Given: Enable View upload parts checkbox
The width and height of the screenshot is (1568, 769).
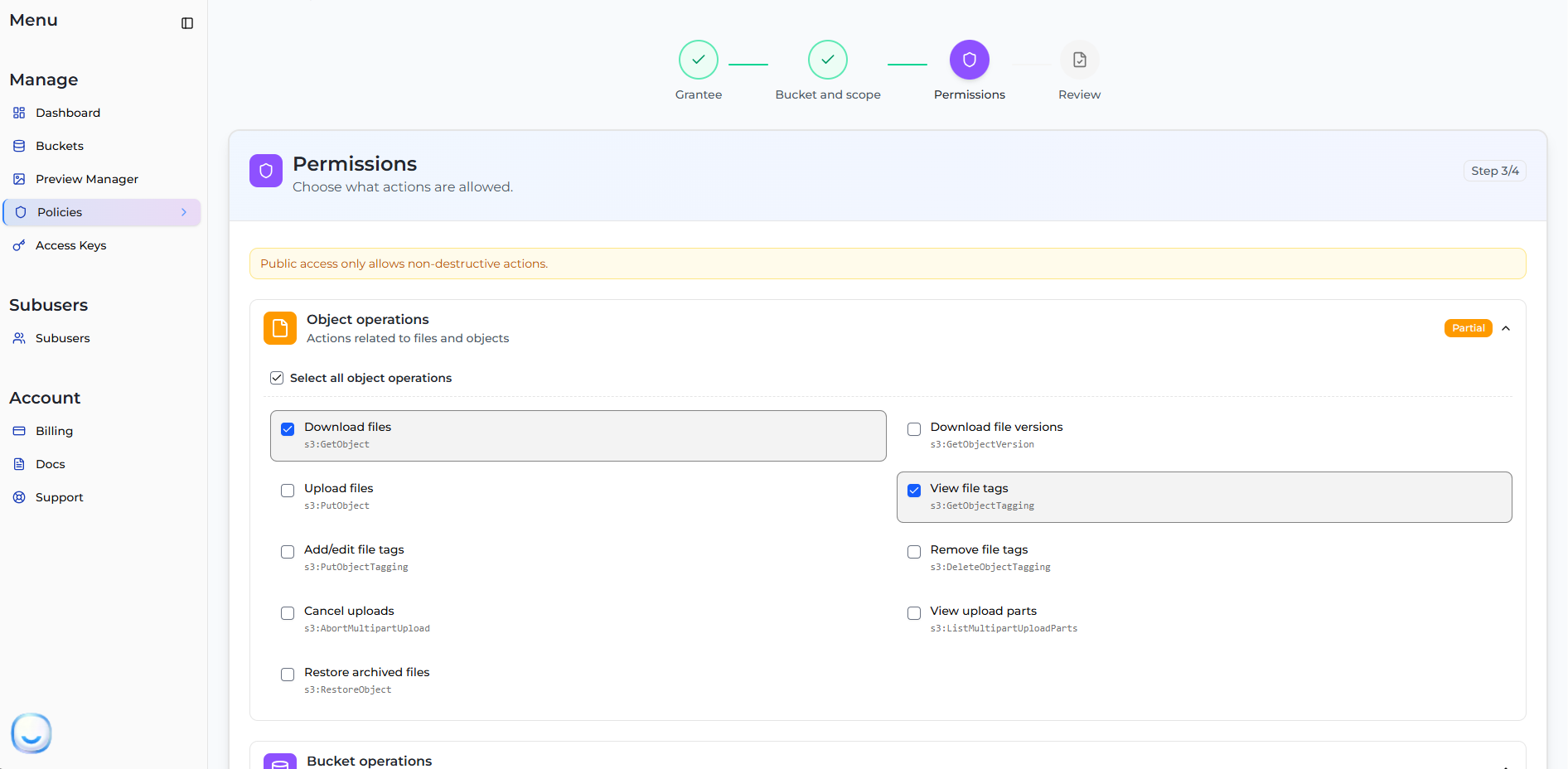Looking at the screenshot, I should (914, 613).
